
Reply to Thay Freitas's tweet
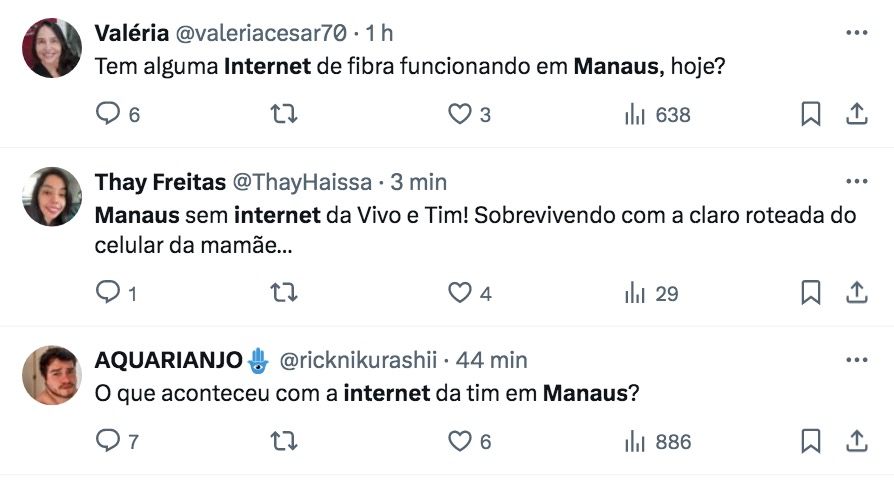pyautogui.click(x=107, y=293)
